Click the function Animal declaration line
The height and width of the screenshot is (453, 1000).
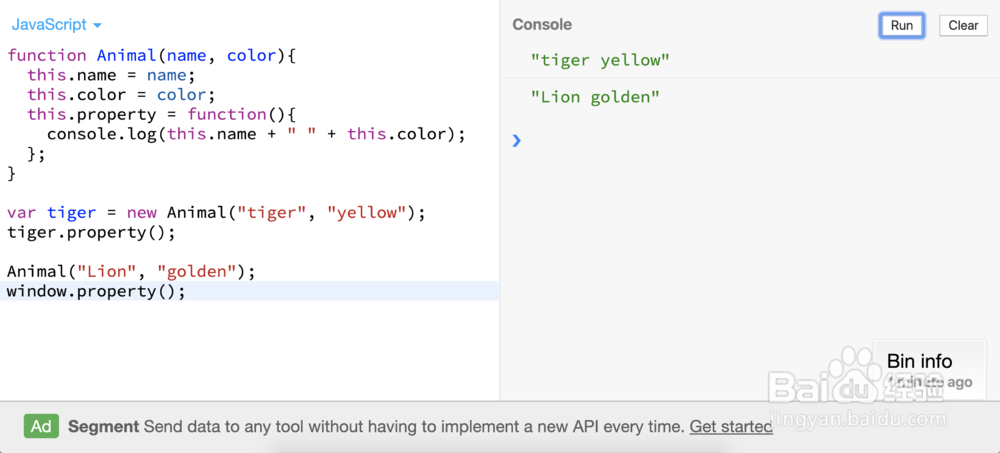coord(152,55)
